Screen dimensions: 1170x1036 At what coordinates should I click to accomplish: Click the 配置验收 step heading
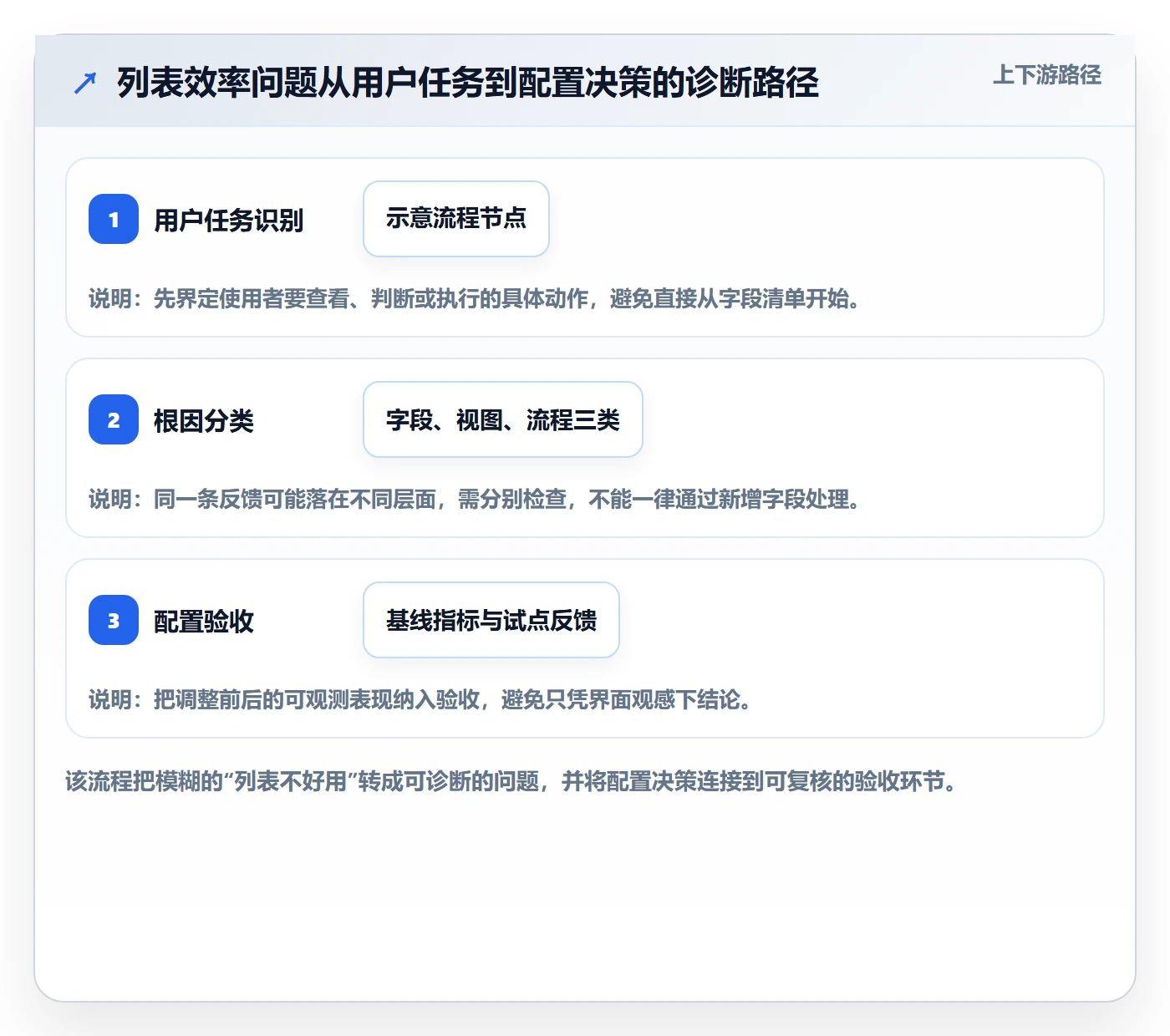coord(204,622)
